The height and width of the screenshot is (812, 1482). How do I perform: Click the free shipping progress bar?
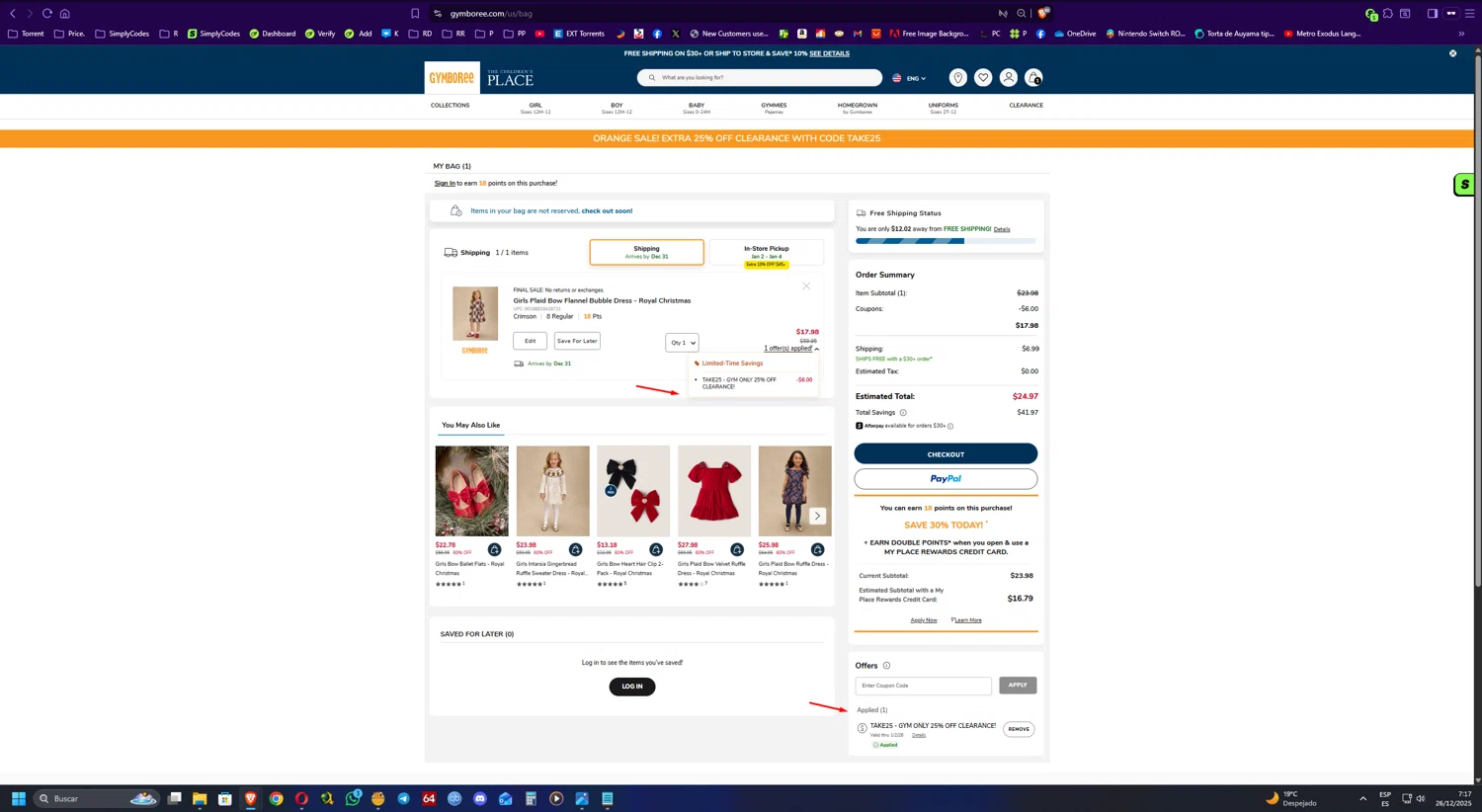point(946,241)
